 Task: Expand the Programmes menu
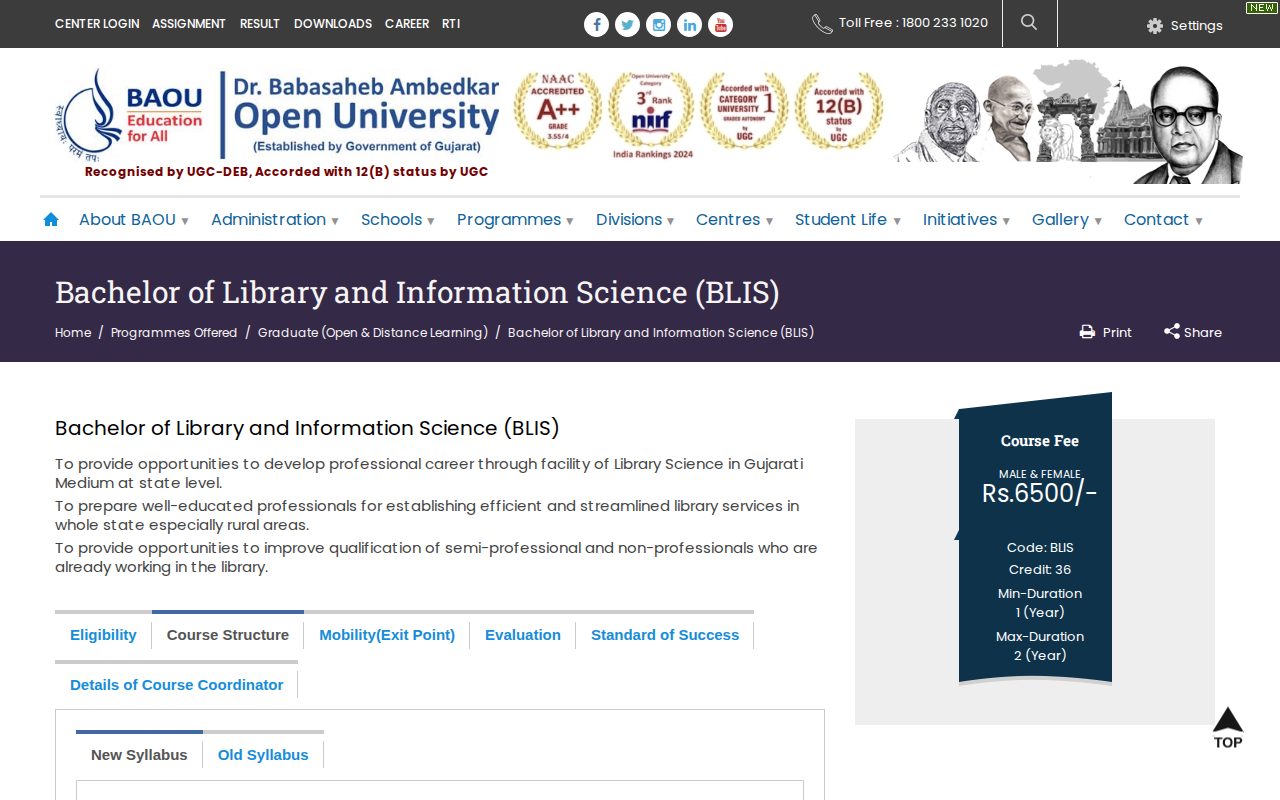pyautogui.click(x=515, y=220)
